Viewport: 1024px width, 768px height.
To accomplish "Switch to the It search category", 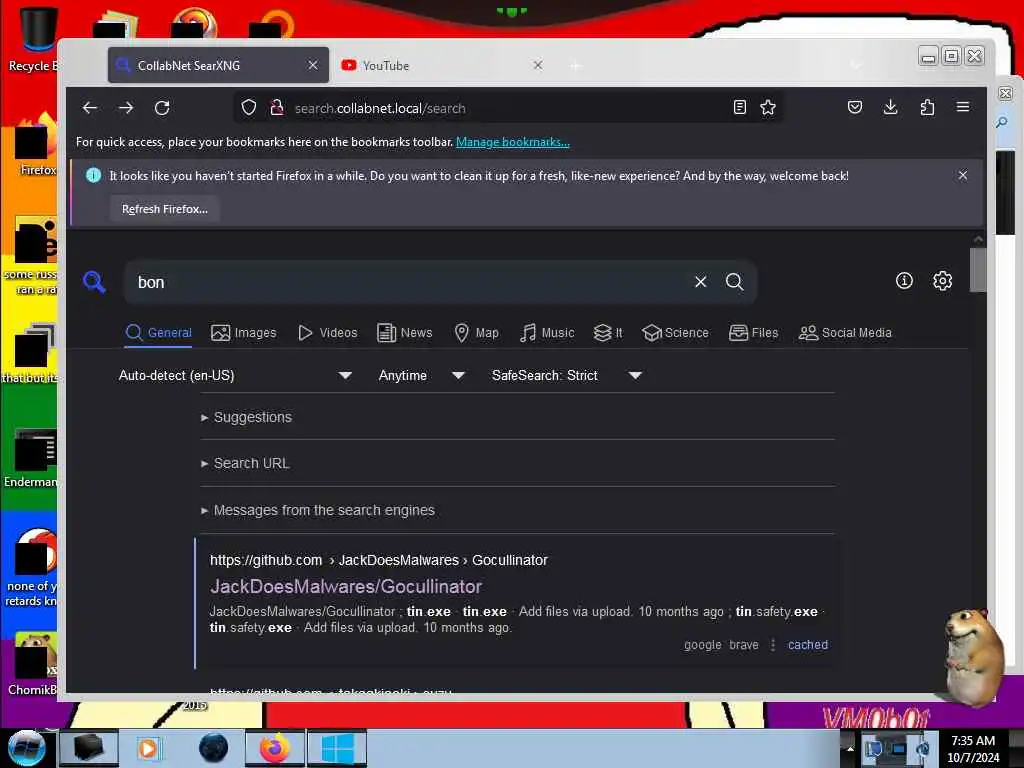I will 608,333.
